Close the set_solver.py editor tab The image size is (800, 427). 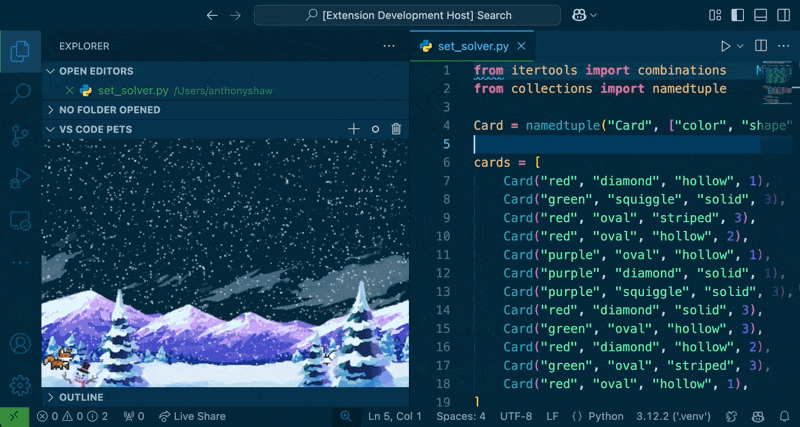click(x=521, y=46)
